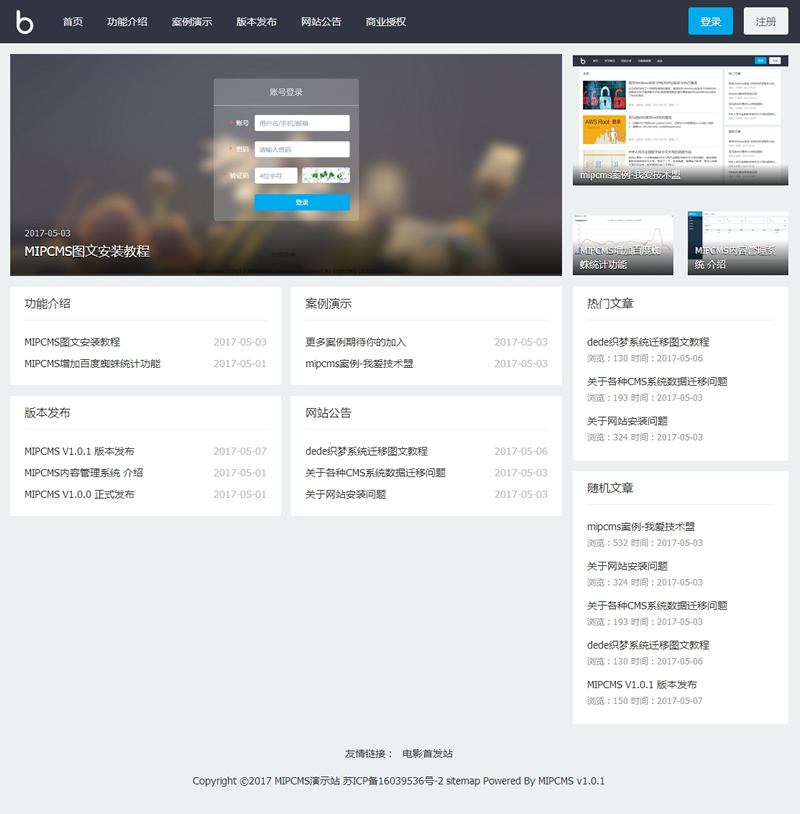Viewport: 800px width, 814px height.
Task: Open the sitemap link in the footer
Action: tap(463, 781)
